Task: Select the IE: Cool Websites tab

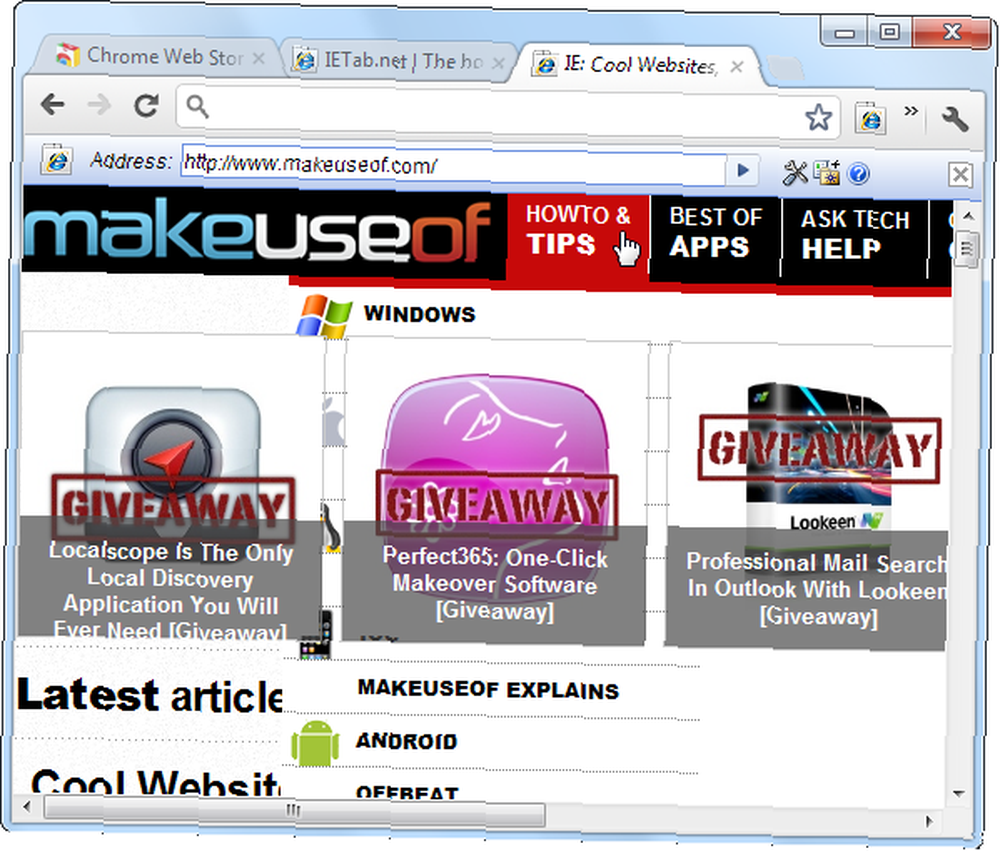Action: click(638, 65)
